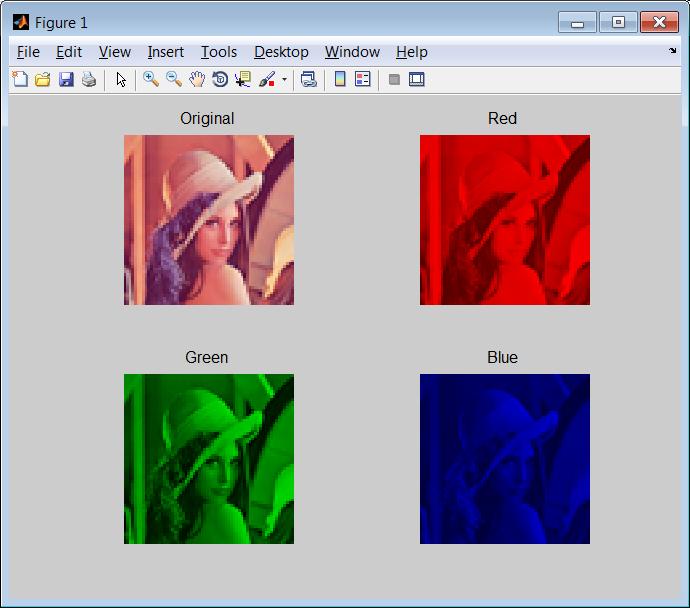Activate the Zoom In magnifier tool
690x608 pixels.
(151, 80)
